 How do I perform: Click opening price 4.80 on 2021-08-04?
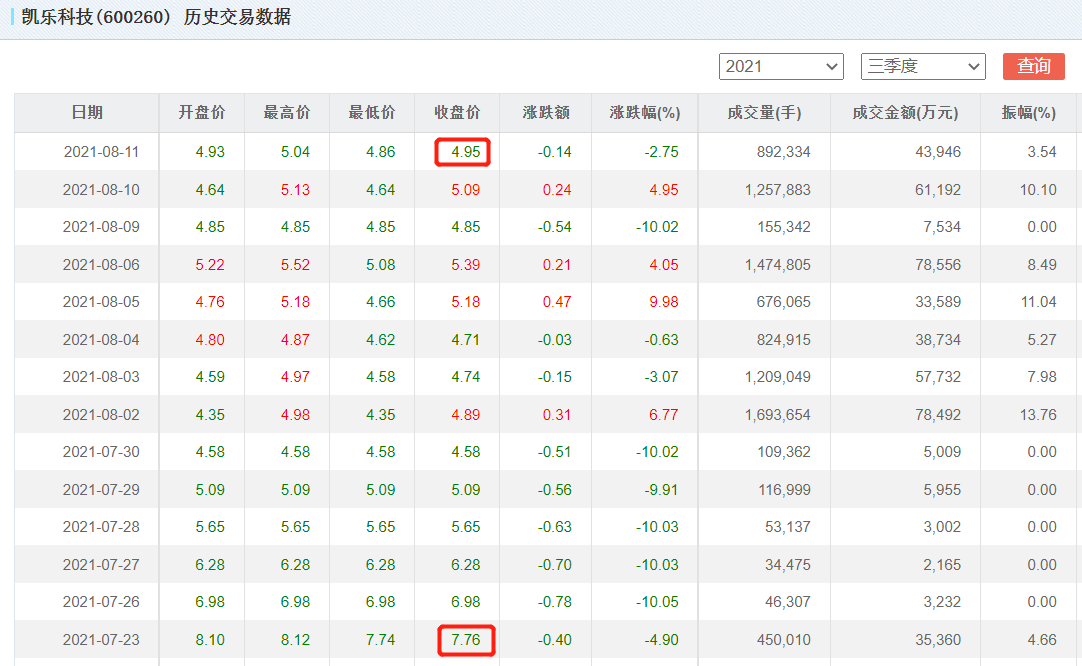point(210,340)
